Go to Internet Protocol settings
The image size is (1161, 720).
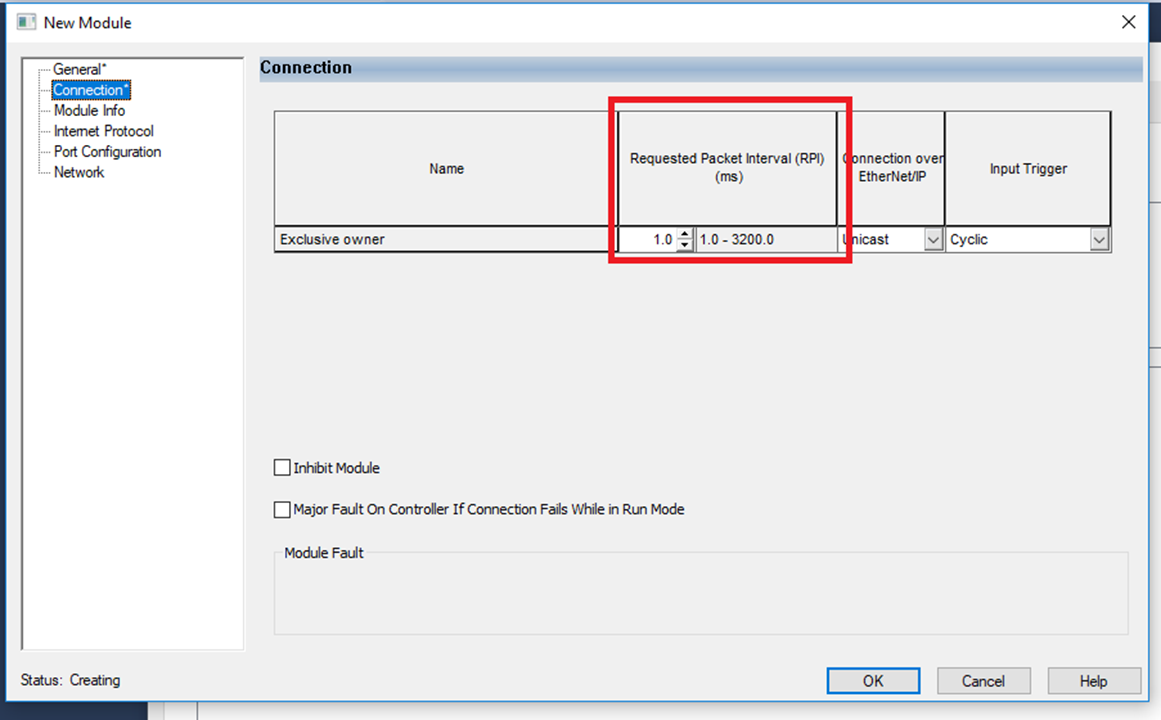(x=103, y=131)
